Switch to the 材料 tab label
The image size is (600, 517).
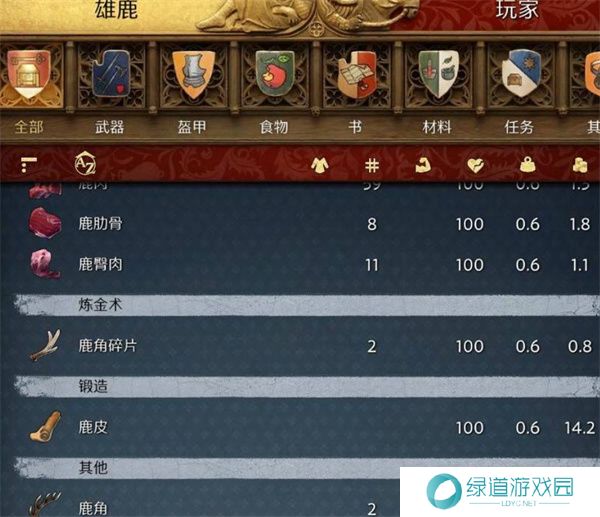coord(437,127)
